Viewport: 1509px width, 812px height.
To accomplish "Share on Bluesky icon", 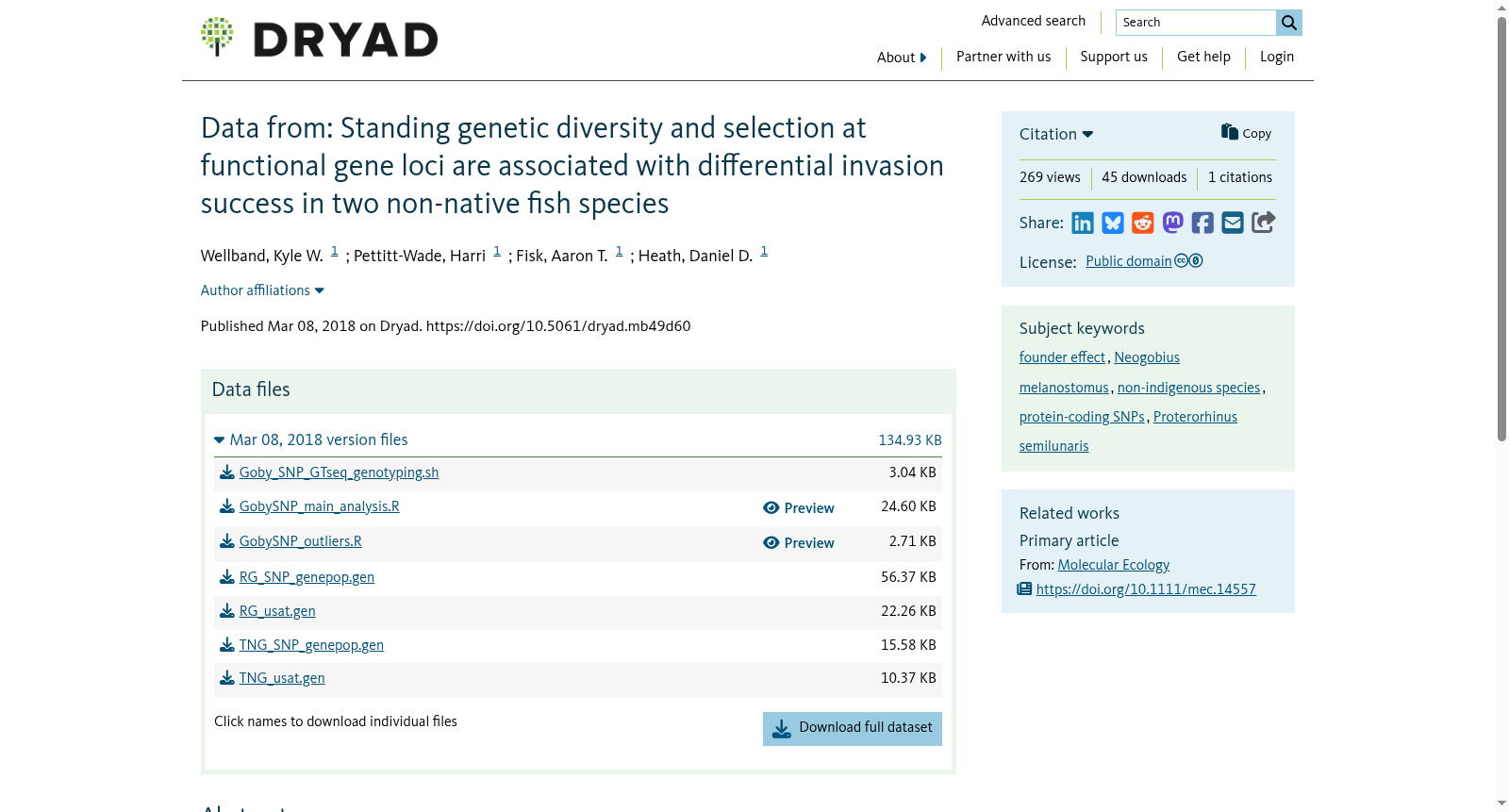I will (1113, 223).
